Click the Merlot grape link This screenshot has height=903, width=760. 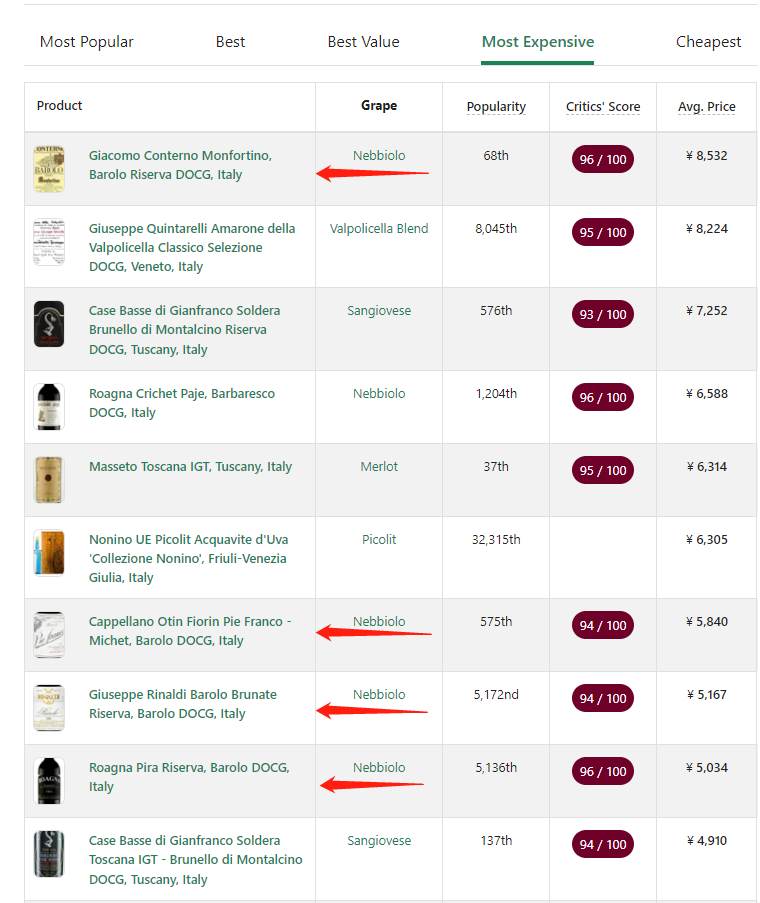click(x=379, y=467)
